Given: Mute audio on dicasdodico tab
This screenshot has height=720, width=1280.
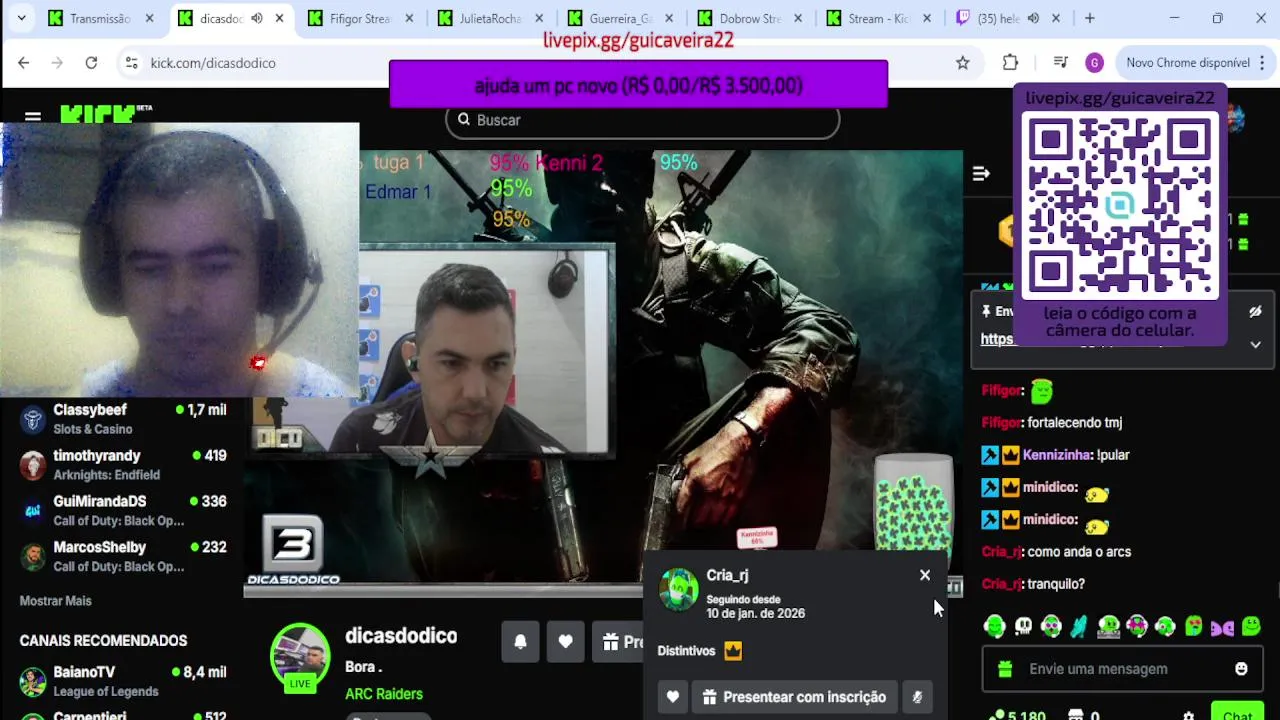Looking at the screenshot, I should tap(257, 18).
